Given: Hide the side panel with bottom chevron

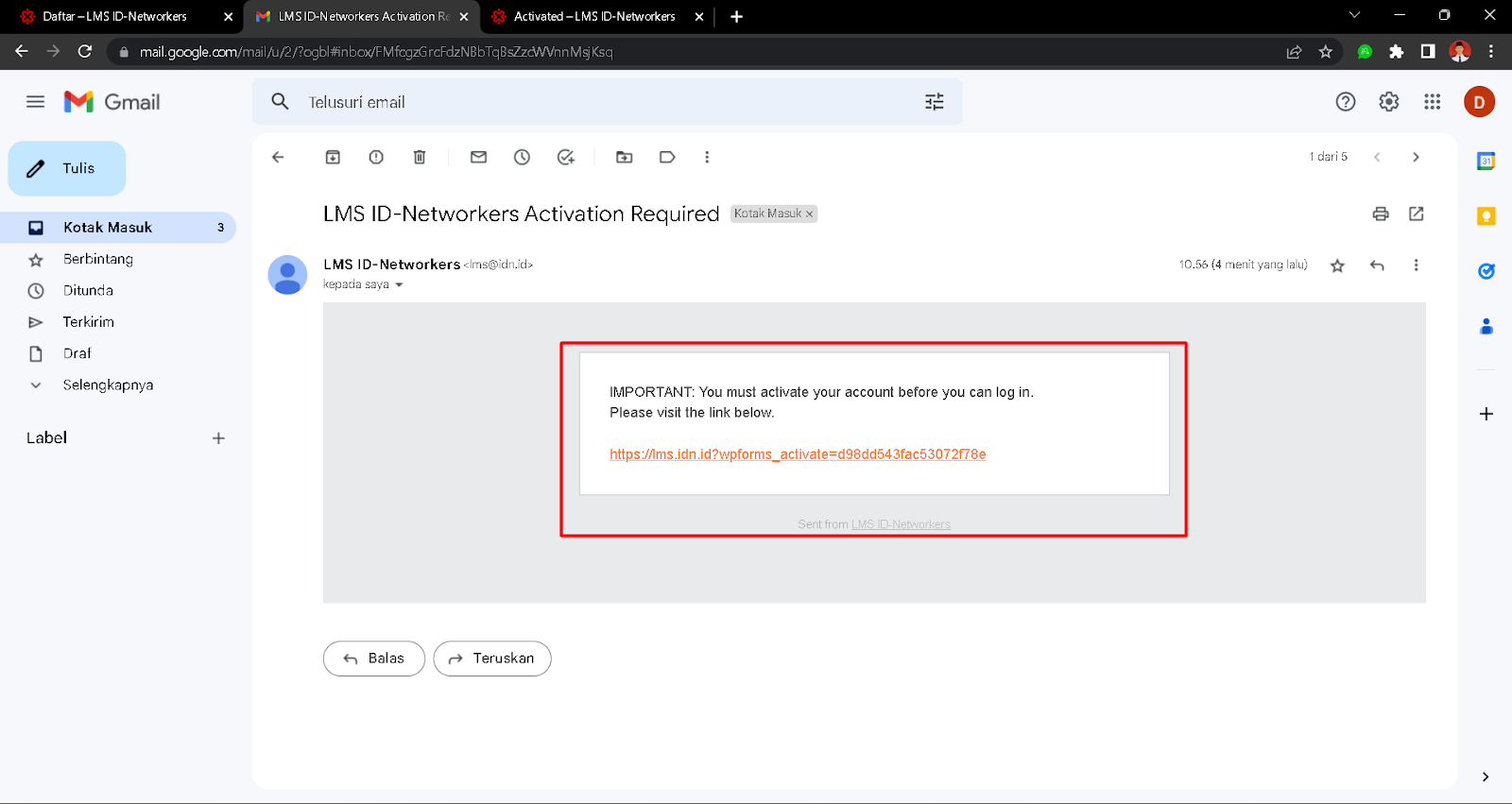Looking at the screenshot, I should tap(1486, 777).
